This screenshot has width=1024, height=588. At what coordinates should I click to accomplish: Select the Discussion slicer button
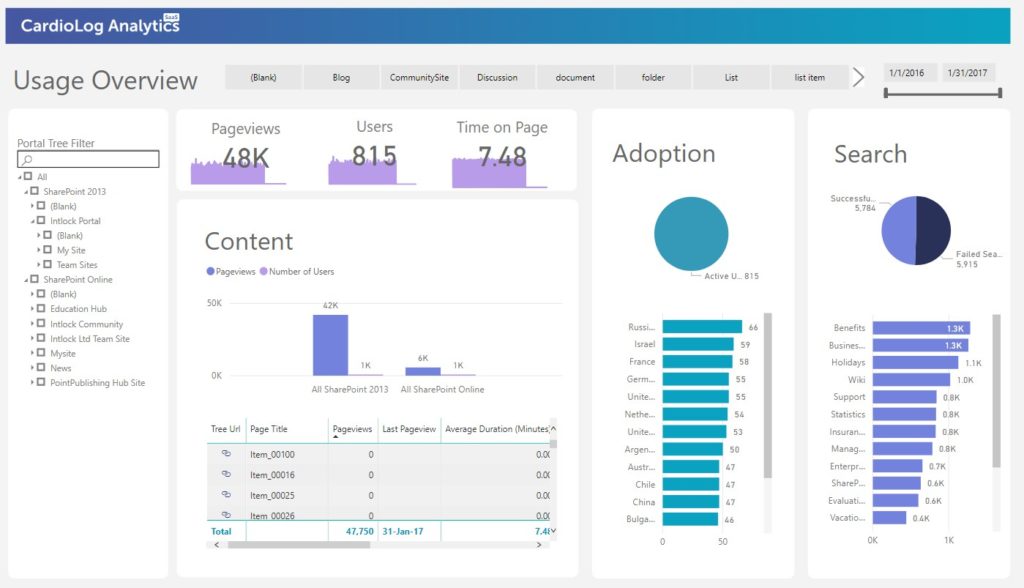tap(497, 77)
